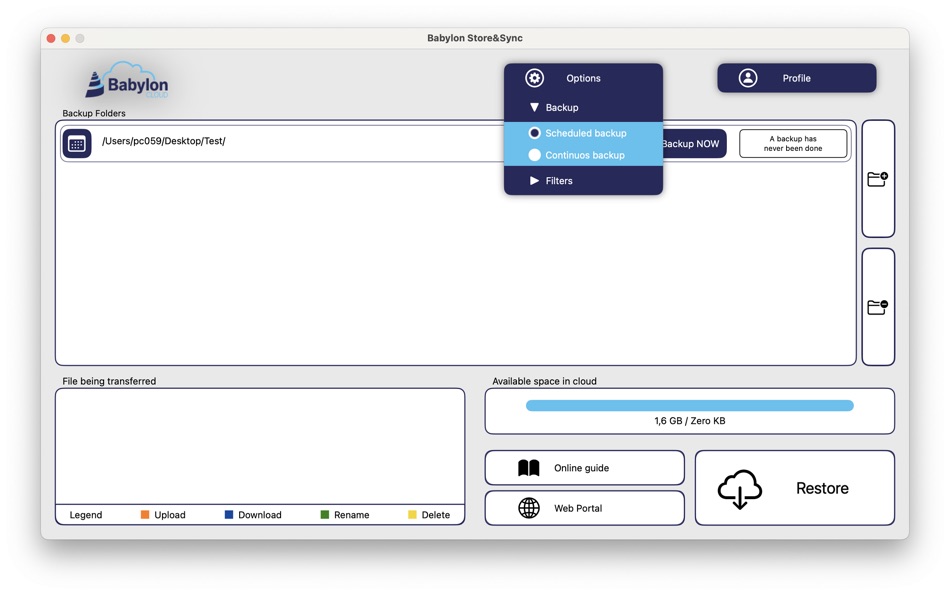
Task: Minimize window with the yellow button
Action: [x=65, y=38]
